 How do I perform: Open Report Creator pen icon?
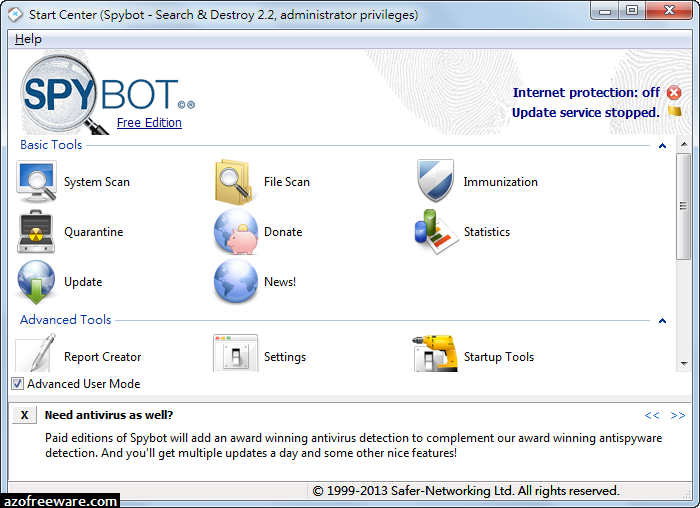pyautogui.click(x=36, y=353)
